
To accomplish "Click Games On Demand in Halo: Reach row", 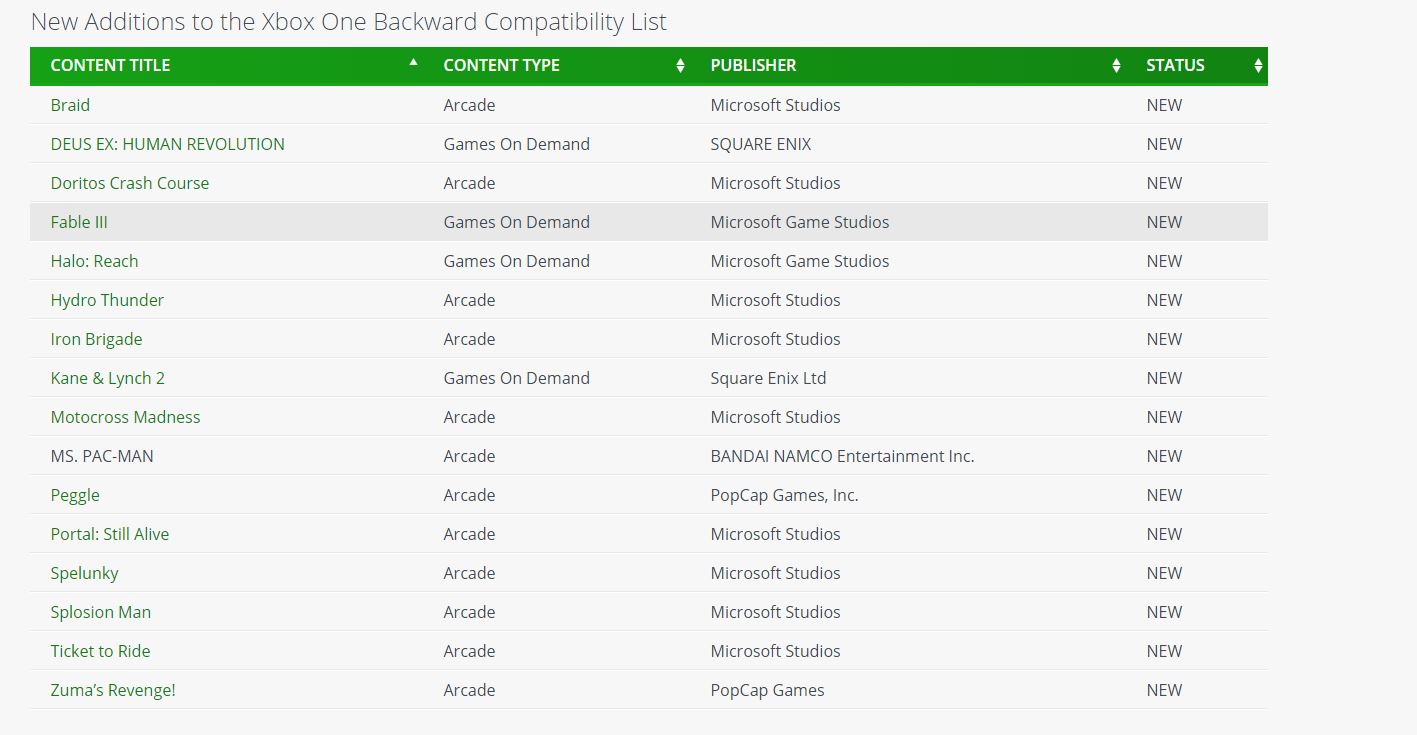I will point(516,261).
